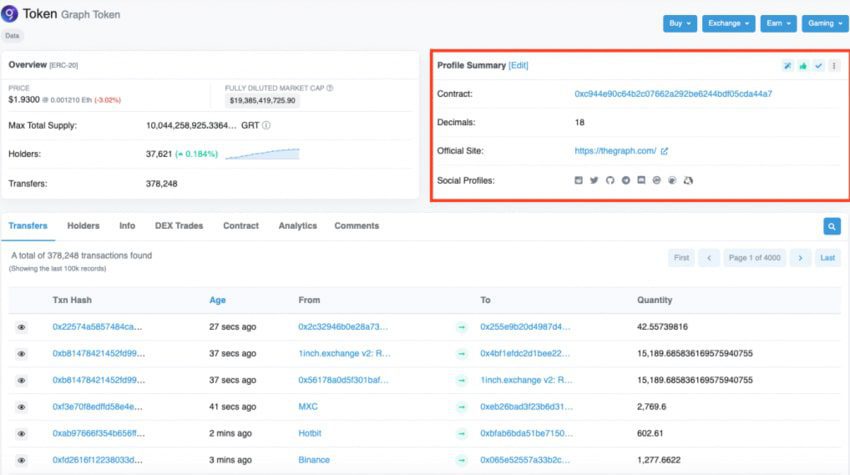Click the Last page button
Viewport: 850px width, 475px height.
(x=827, y=258)
